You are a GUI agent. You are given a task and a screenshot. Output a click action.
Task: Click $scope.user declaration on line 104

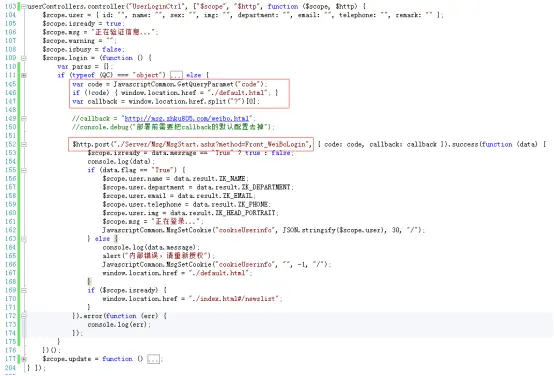243,15
